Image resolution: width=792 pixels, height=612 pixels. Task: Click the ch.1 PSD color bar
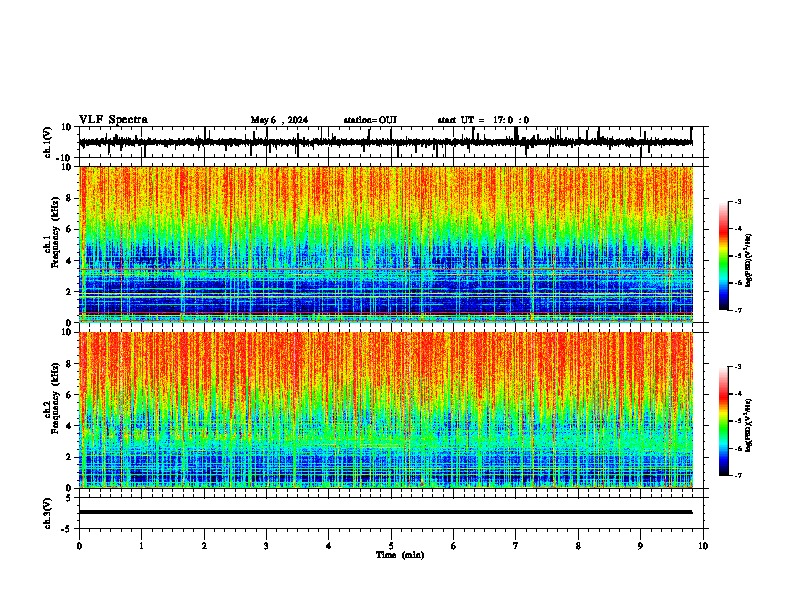click(724, 256)
